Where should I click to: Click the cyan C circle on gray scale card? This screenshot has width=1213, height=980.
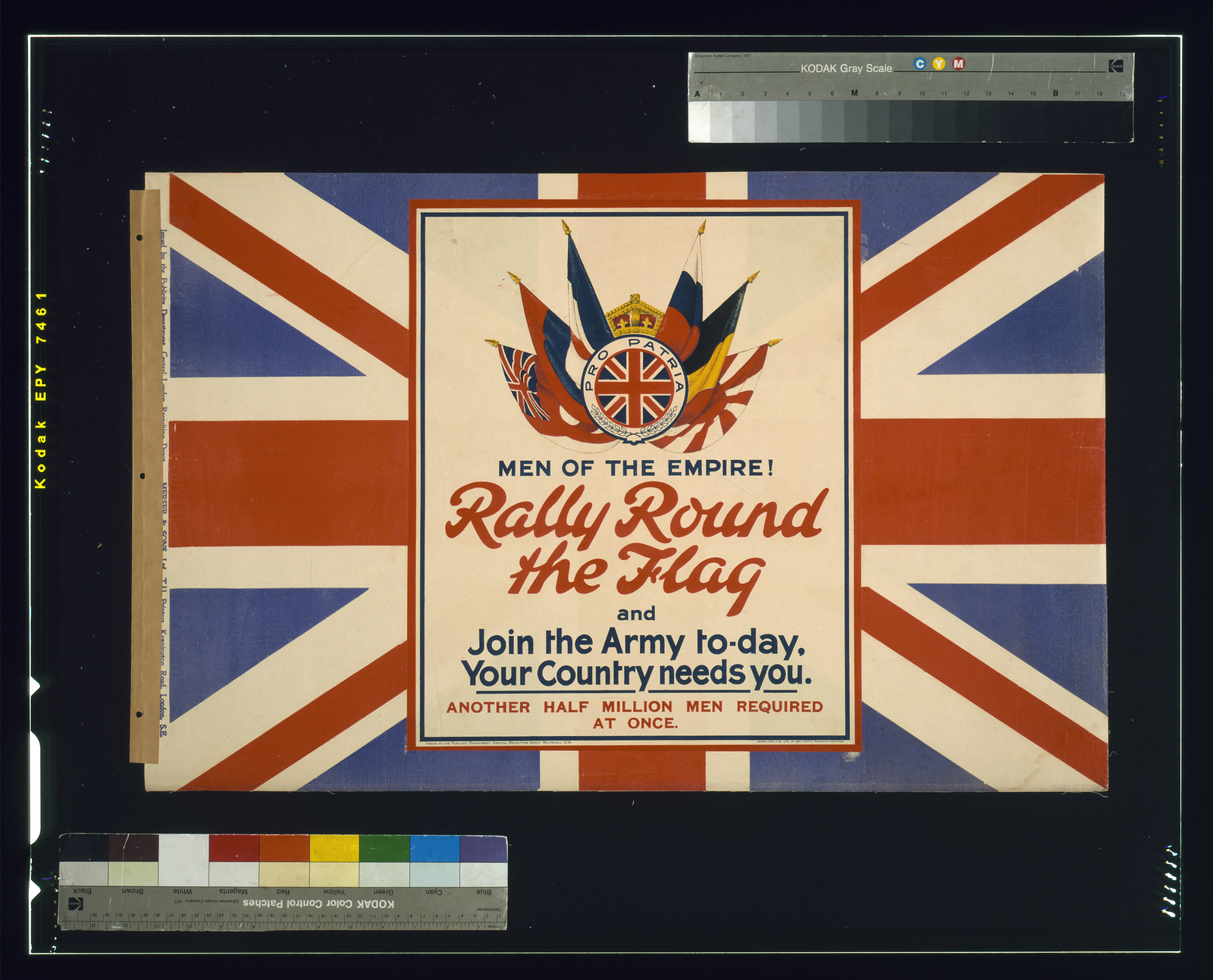click(920, 64)
